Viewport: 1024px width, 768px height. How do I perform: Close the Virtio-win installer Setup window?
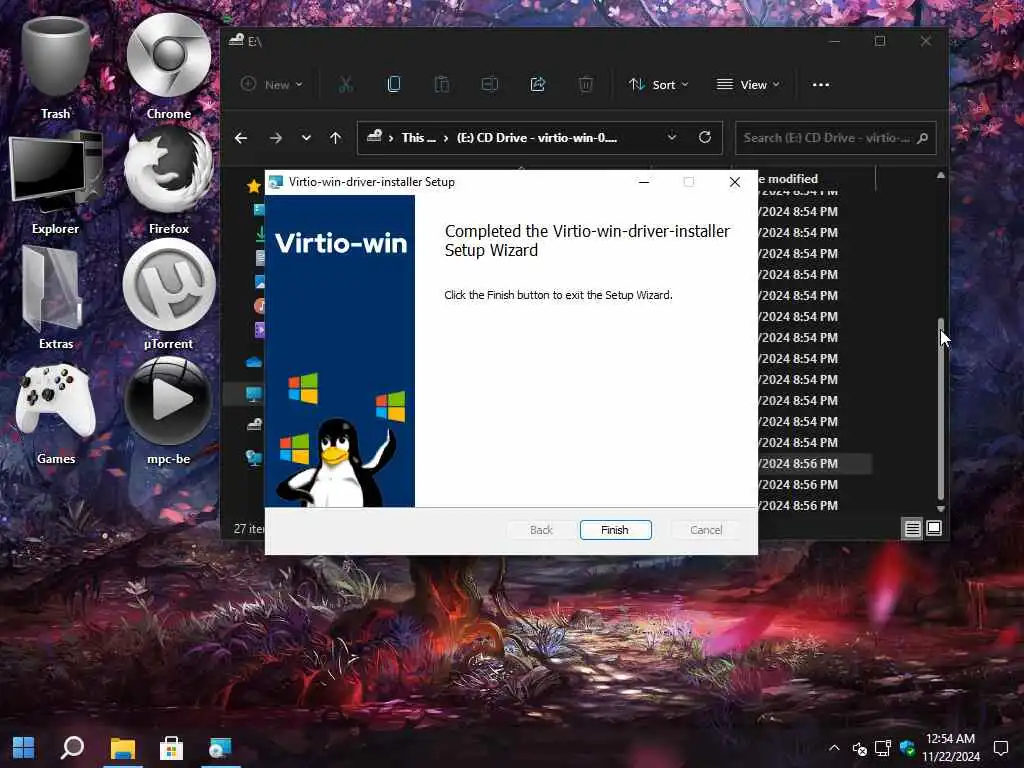pyautogui.click(x=735, y=182)
